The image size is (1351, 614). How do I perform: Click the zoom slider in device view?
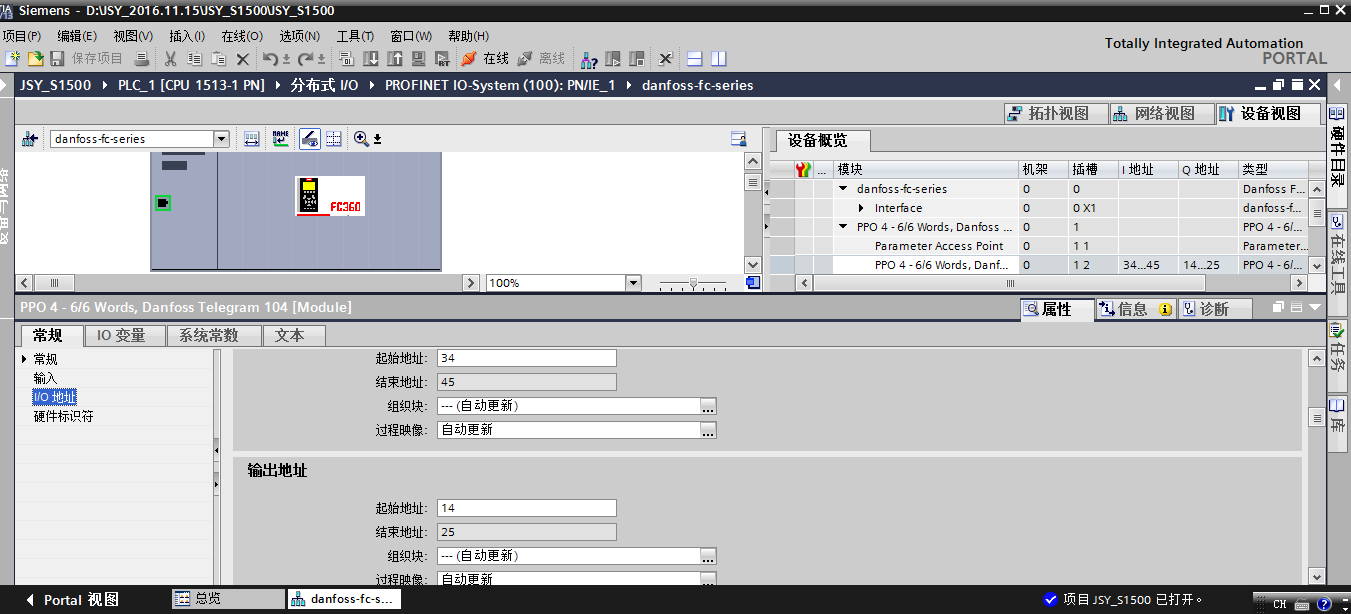[x=693, y=283]
